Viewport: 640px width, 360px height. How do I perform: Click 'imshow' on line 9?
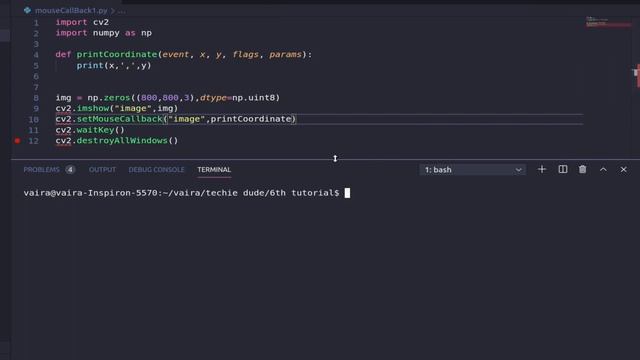pos(93,108)
